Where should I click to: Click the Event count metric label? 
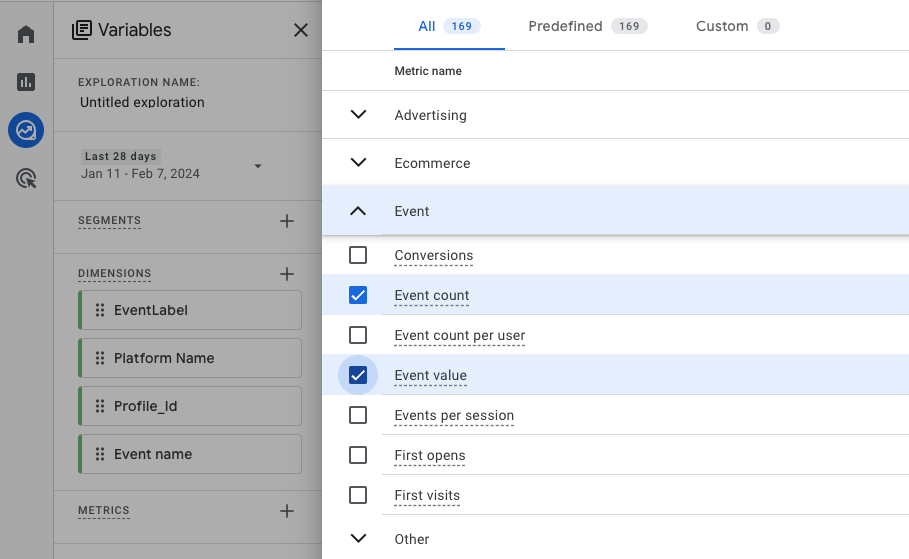tap(432, 296)
